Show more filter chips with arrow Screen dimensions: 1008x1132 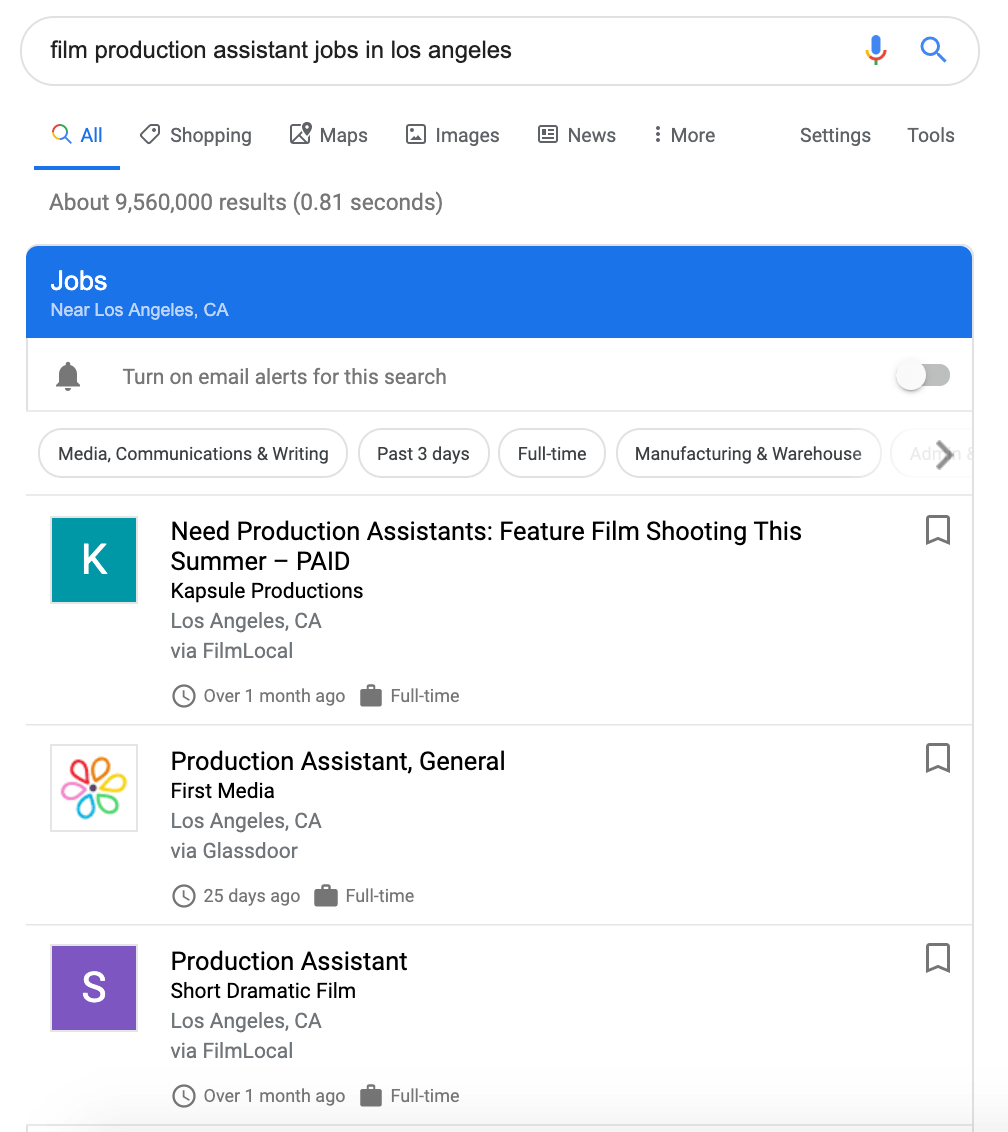pyautogui.click(x=944, y=454)
